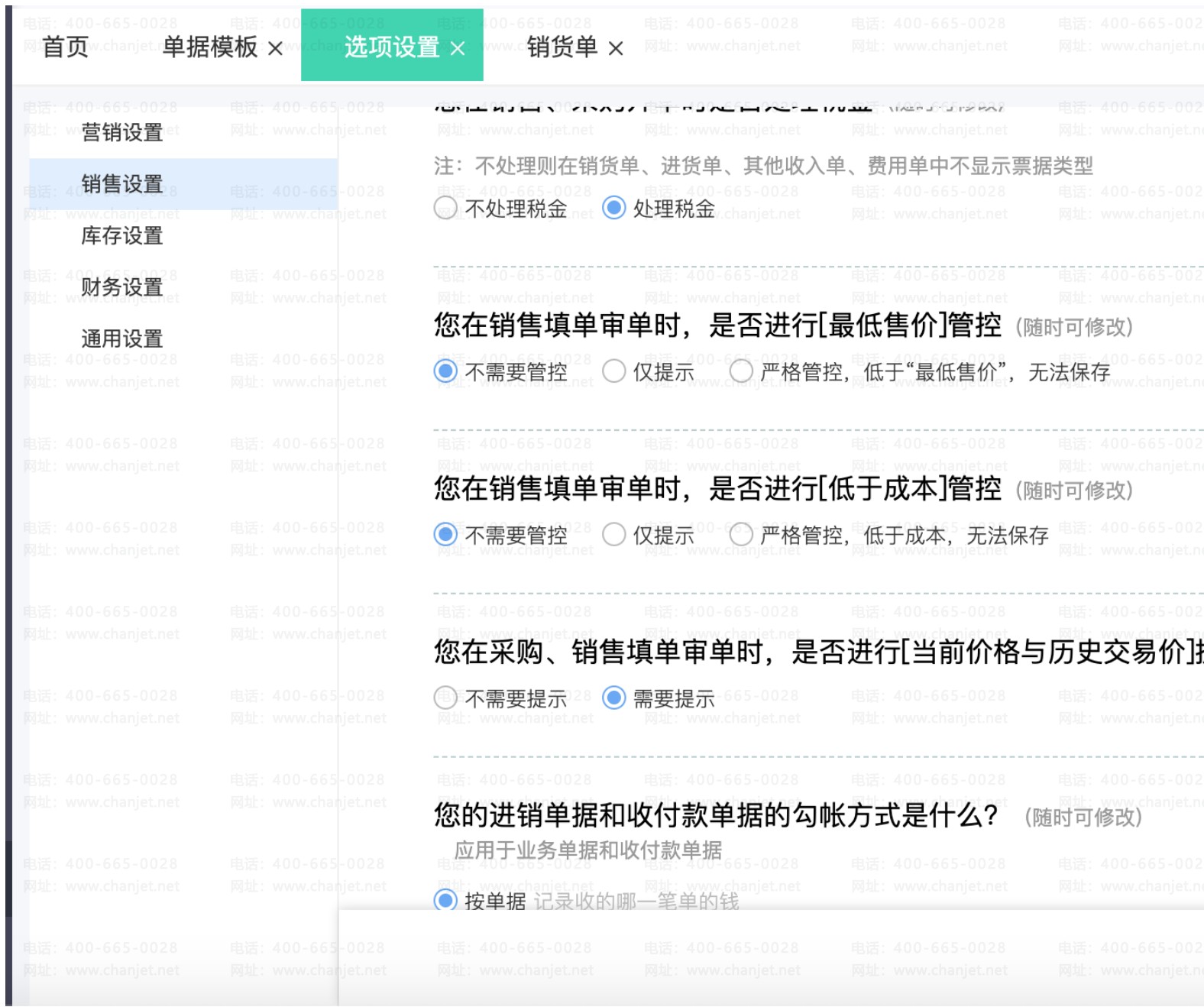The width and height of the screenshot is (1204, 1007).
Task: Open 营销设置 in the sidebar
Action: click(x=122, y=132)
